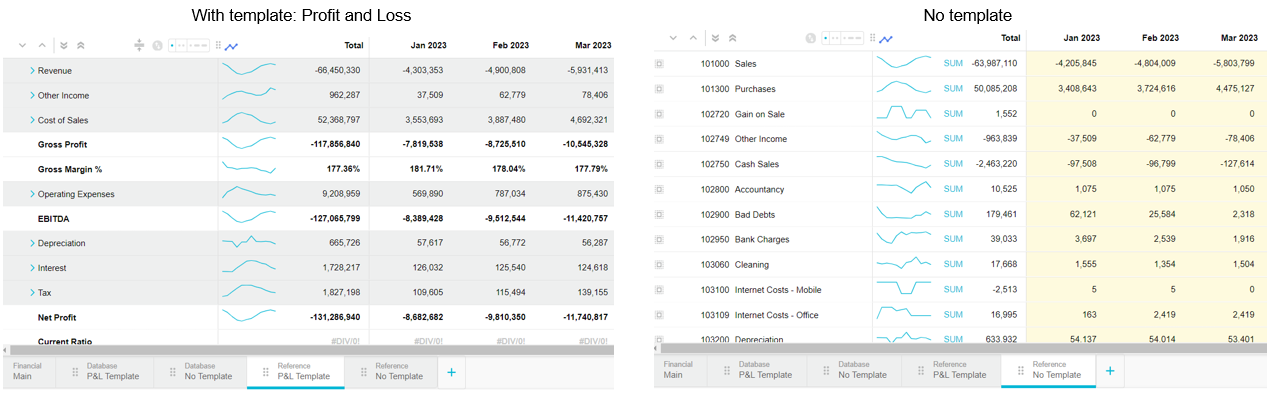The image size is (1281, 394).
Task: Click the expand-all double chevron down in left panel
Action: point(64,45)
